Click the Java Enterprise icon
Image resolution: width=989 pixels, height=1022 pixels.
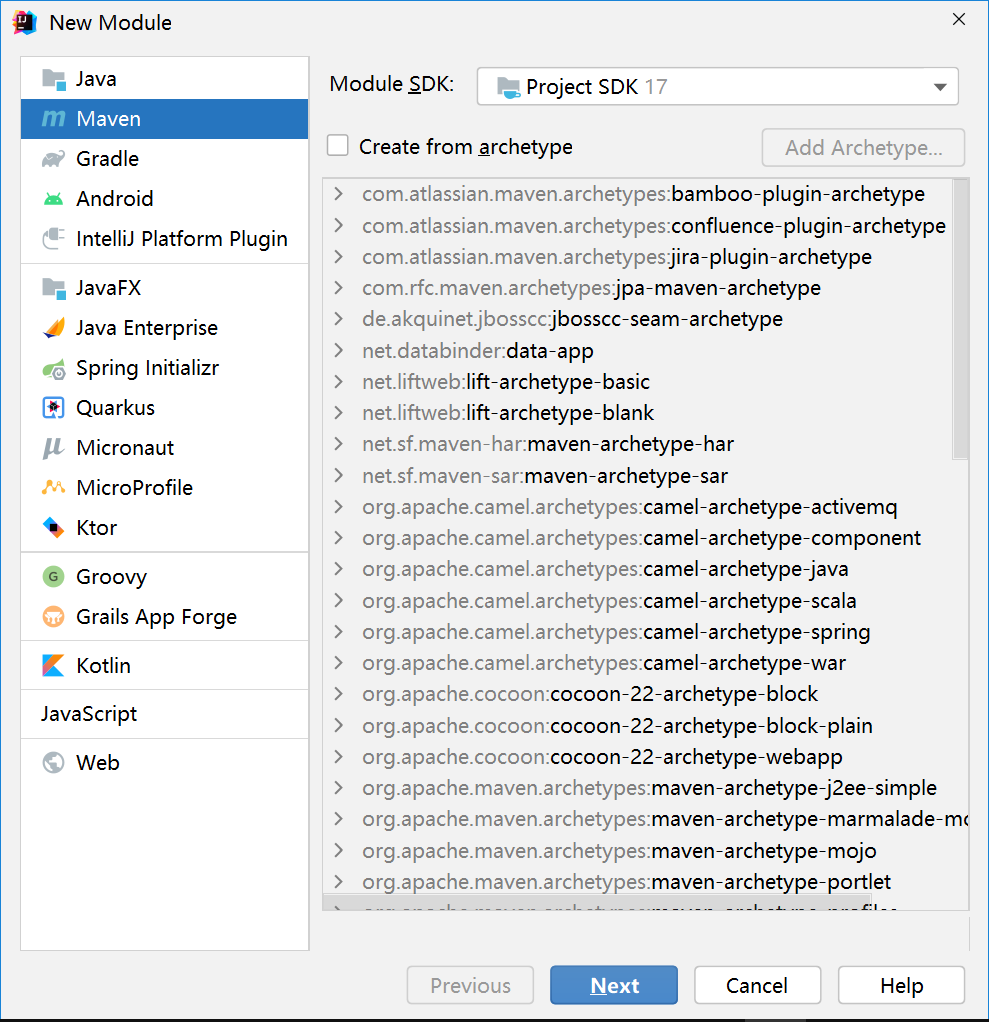[53, 328]
